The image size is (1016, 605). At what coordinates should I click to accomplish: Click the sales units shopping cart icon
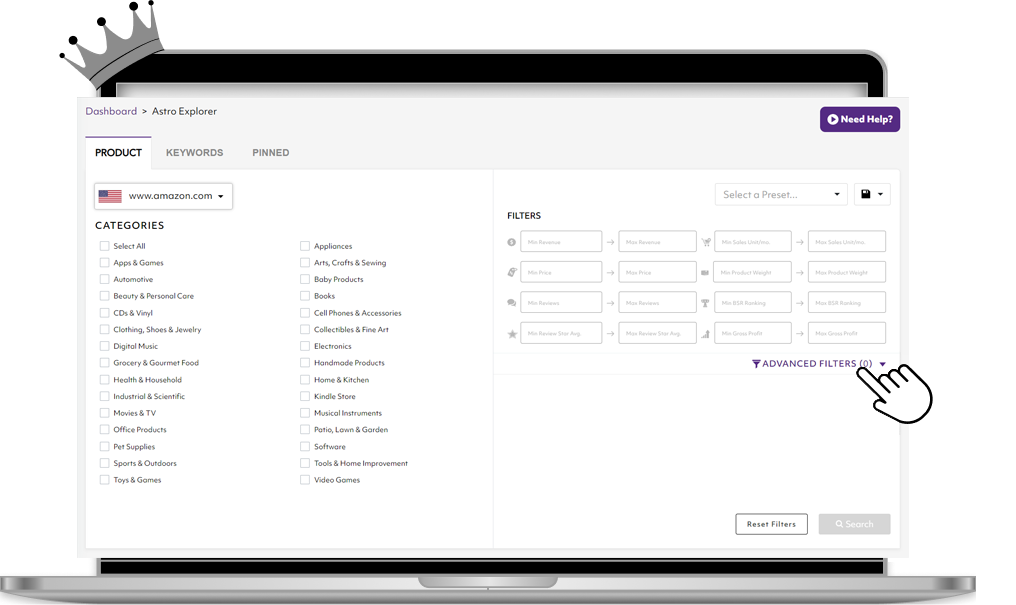tap(706, 242)
